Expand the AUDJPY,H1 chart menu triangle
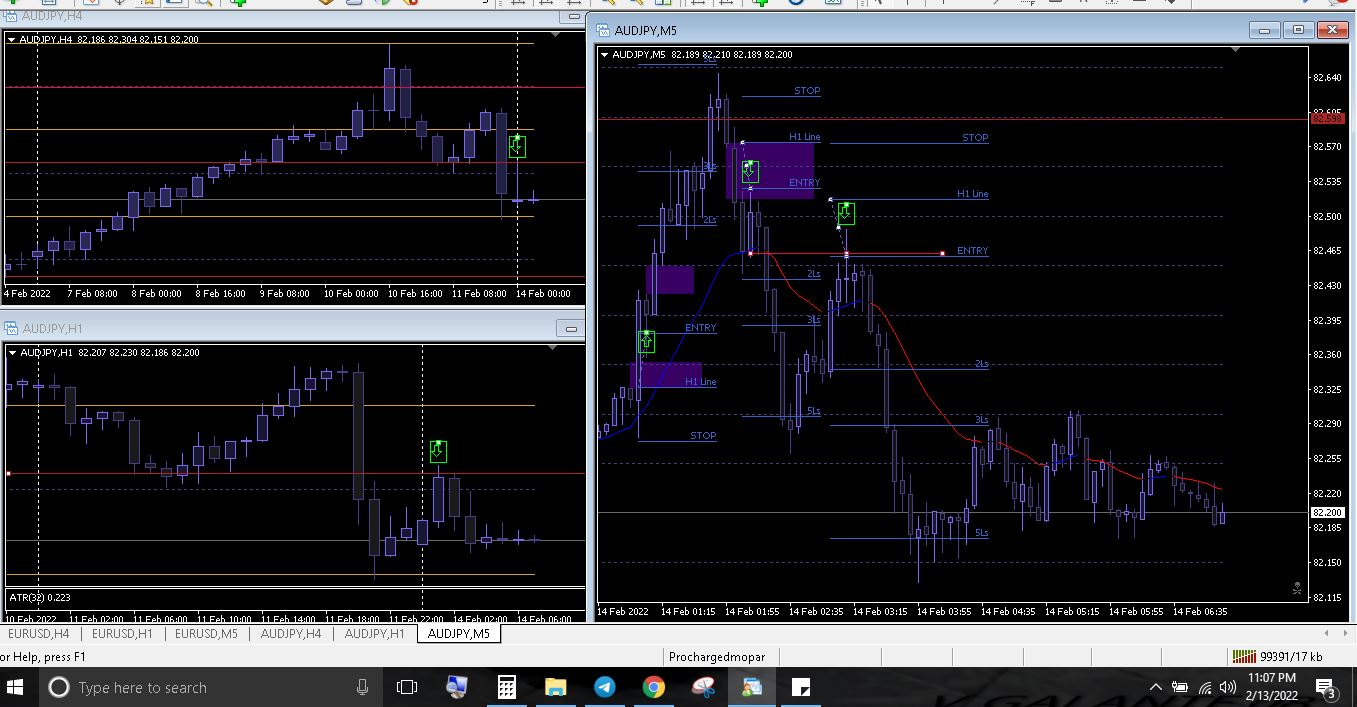Image resolution: width=1357 pixels, height=707 pixels. click(12, 352)
